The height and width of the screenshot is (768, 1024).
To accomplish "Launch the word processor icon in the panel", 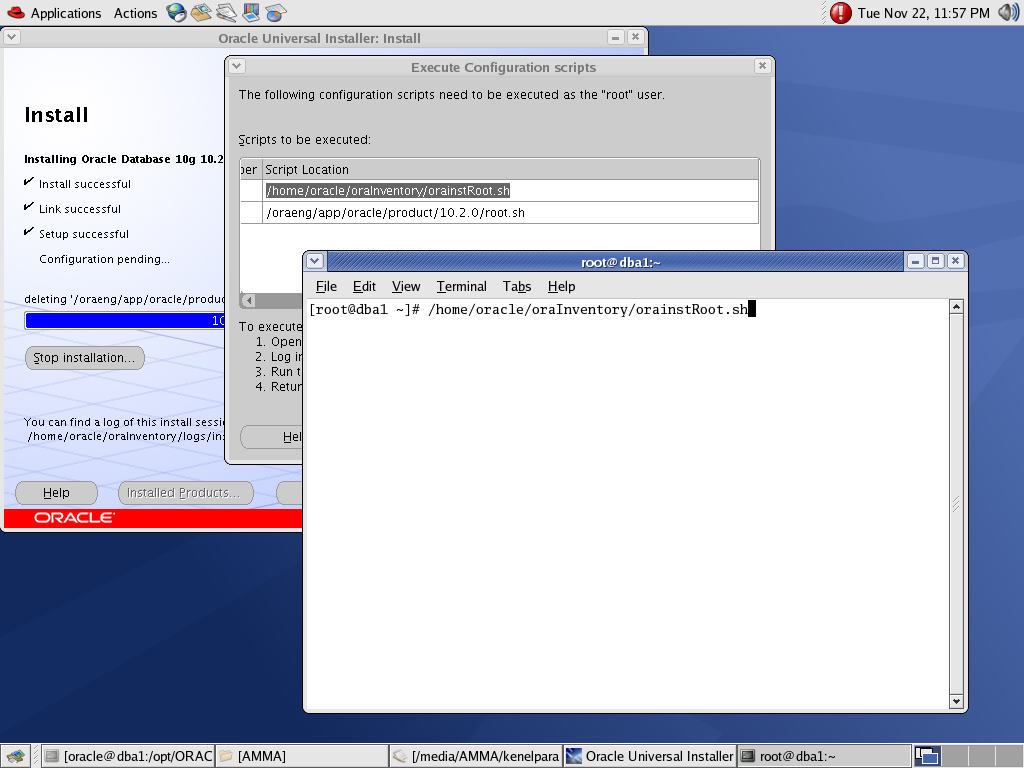I will point(226,12).
